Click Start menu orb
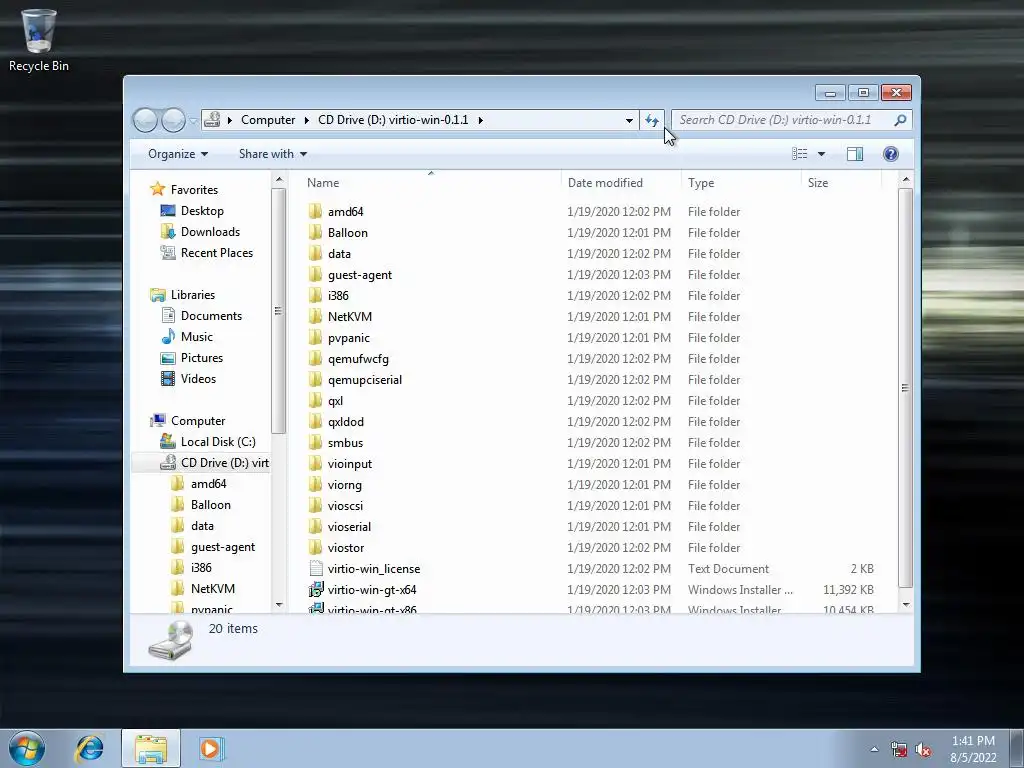This screenshot has width=1024, height=768. click(27, 748)
